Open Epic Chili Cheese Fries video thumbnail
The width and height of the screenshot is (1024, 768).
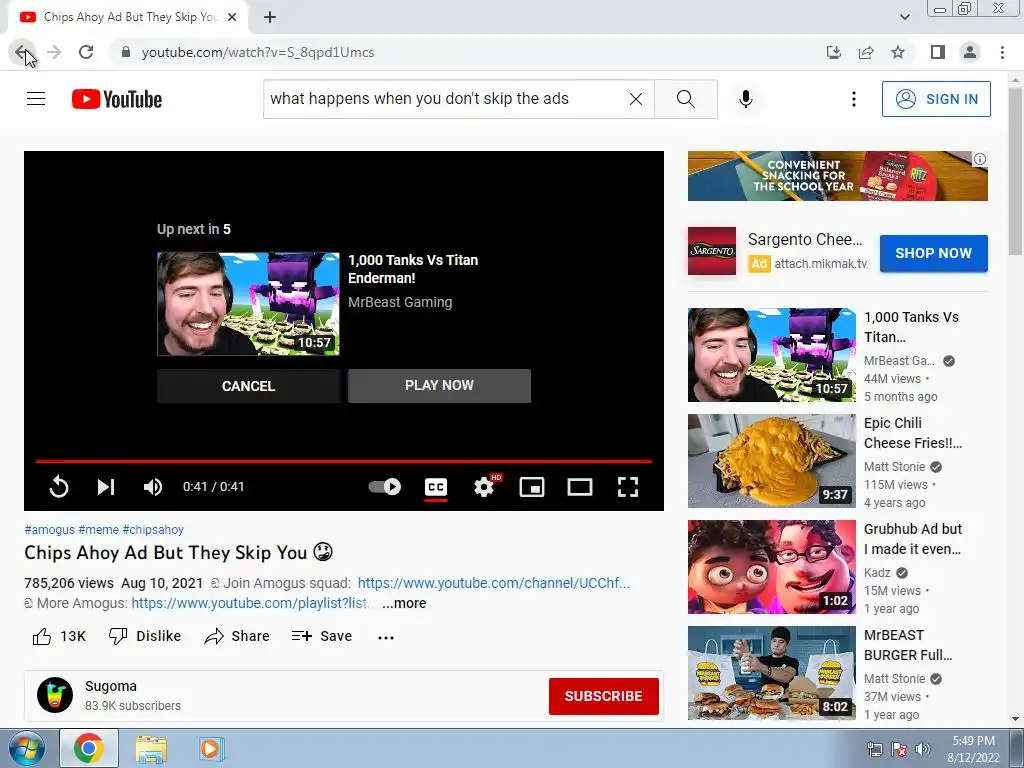point(771,461)
